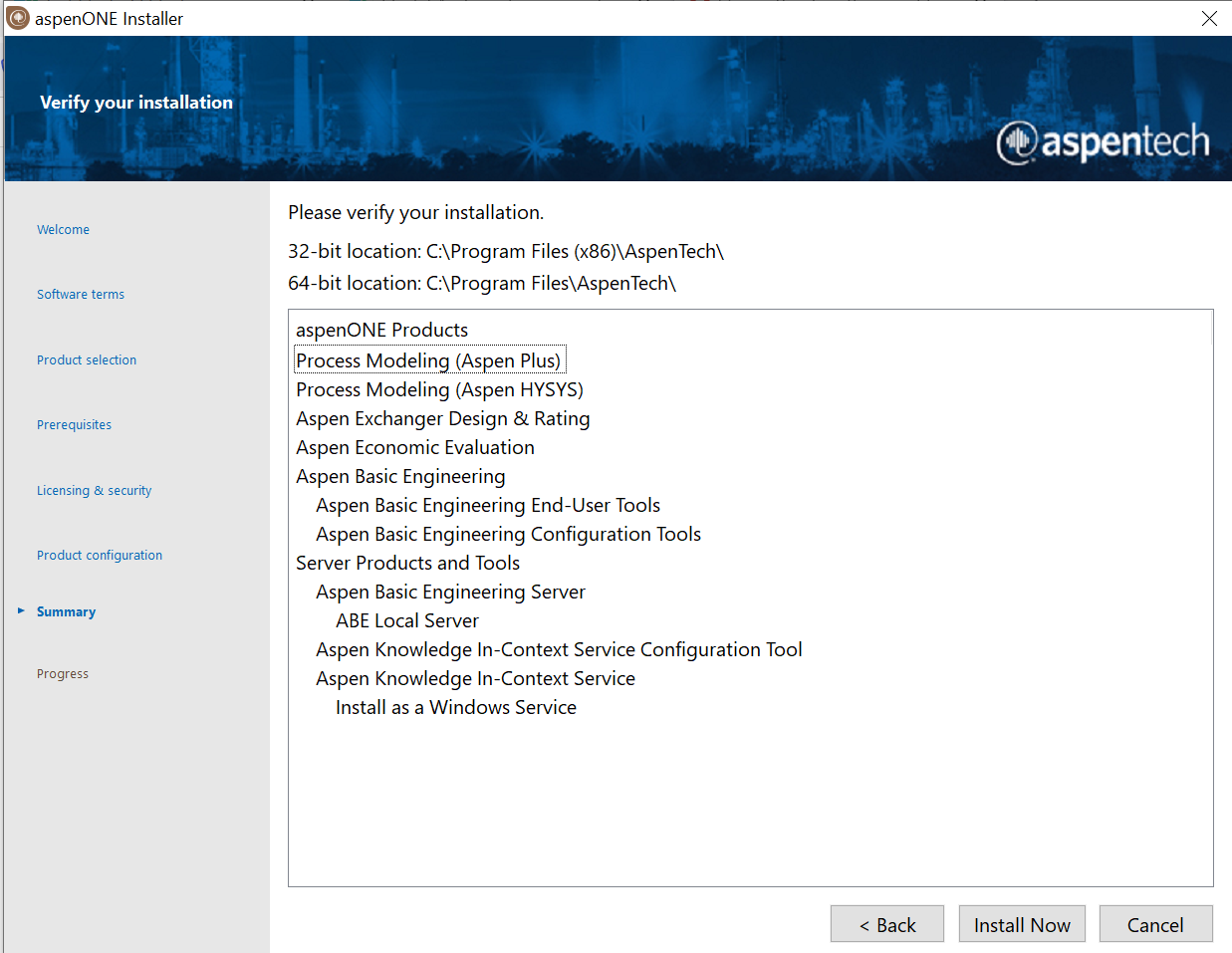Viewport: 1232px width, 953px height.
Task: Select Aspen Knowledge In-Context Service
Action: [x=474, y=678]
